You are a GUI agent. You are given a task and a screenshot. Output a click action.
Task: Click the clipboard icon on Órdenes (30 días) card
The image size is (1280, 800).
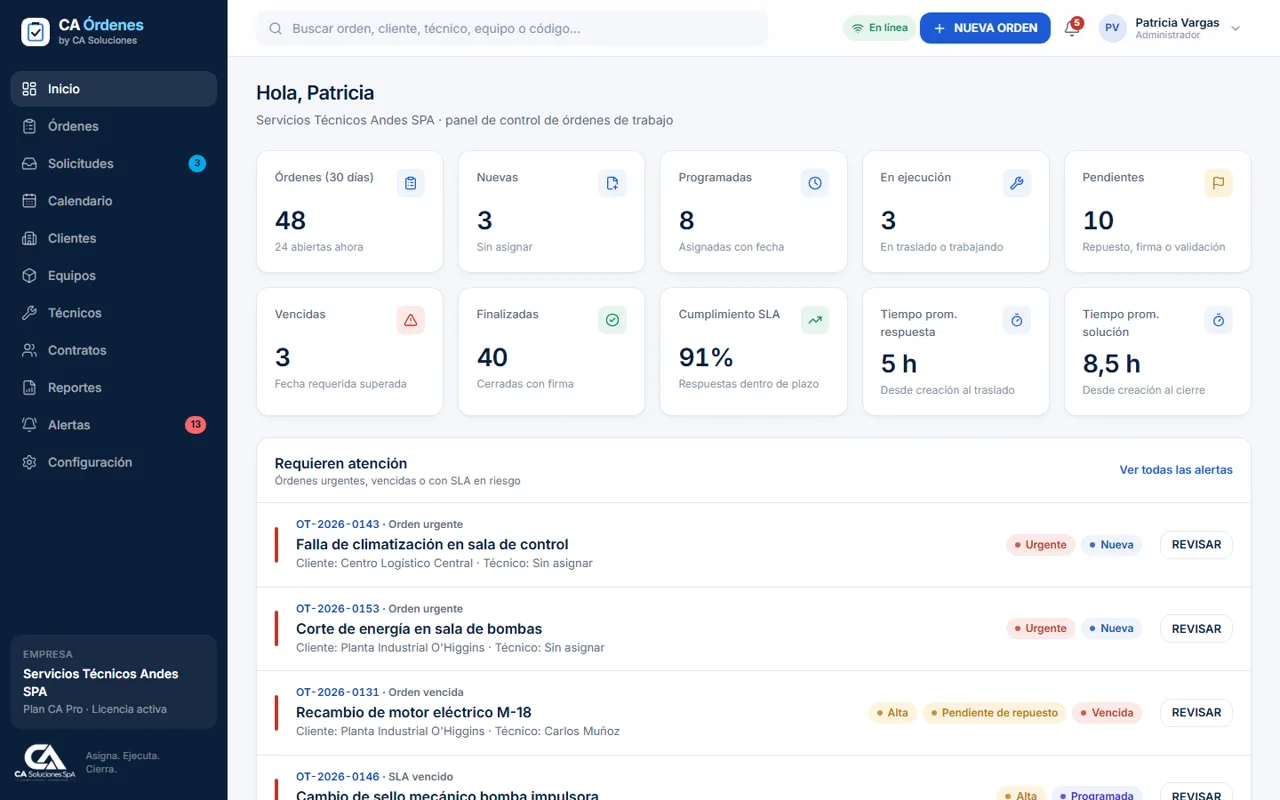[410, 183]
